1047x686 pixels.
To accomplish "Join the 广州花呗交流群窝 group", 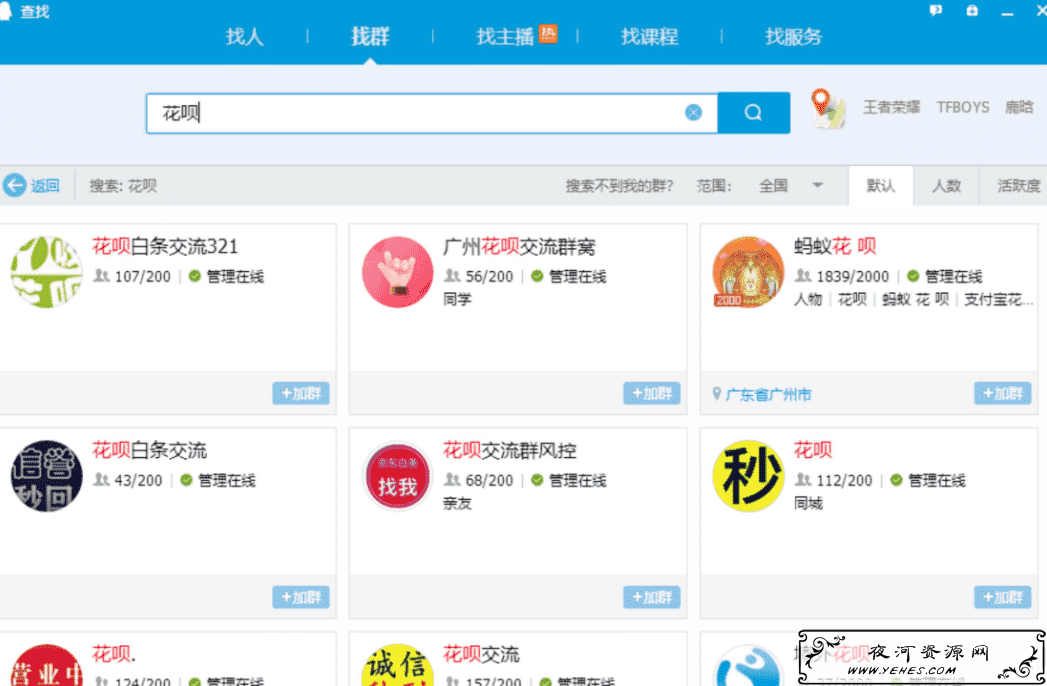I will tap(652, 393).
